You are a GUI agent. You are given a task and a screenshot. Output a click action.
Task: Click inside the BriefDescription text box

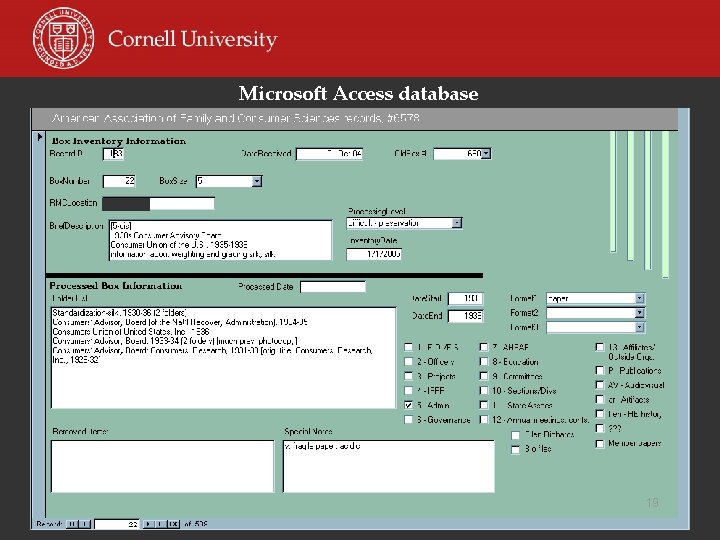point(220,240)
